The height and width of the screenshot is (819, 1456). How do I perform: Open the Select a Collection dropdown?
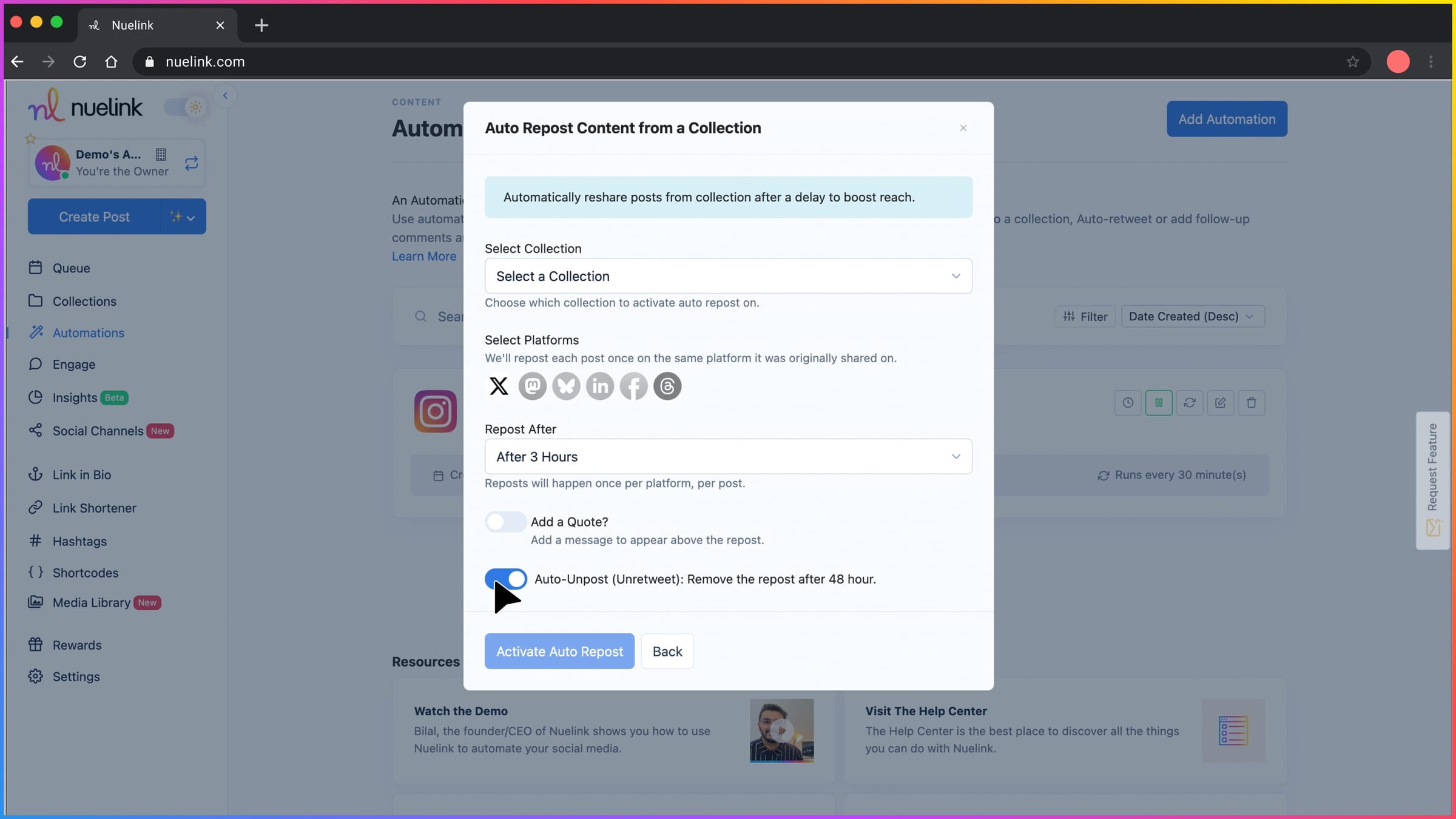coord(727,276)
